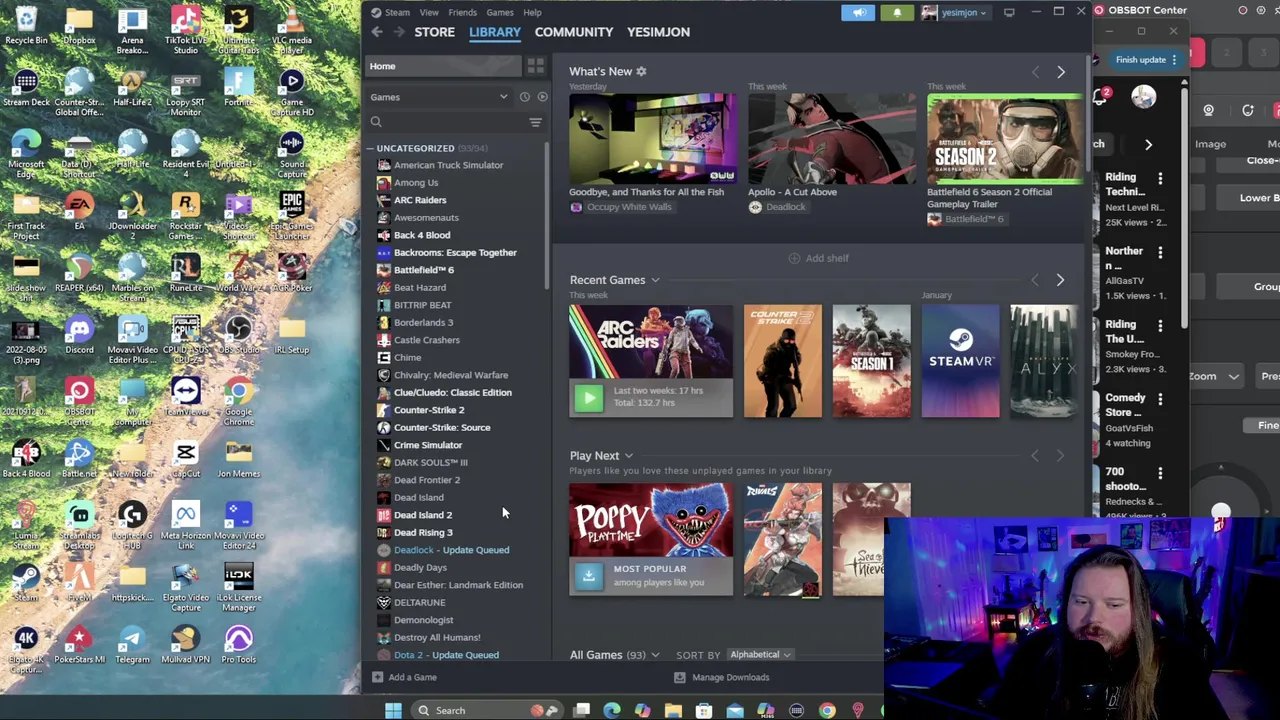The width and height of the screenshot is (1280, 720).
Task: Select the Recycle Bin desktop icon
Action: [26, 25]
